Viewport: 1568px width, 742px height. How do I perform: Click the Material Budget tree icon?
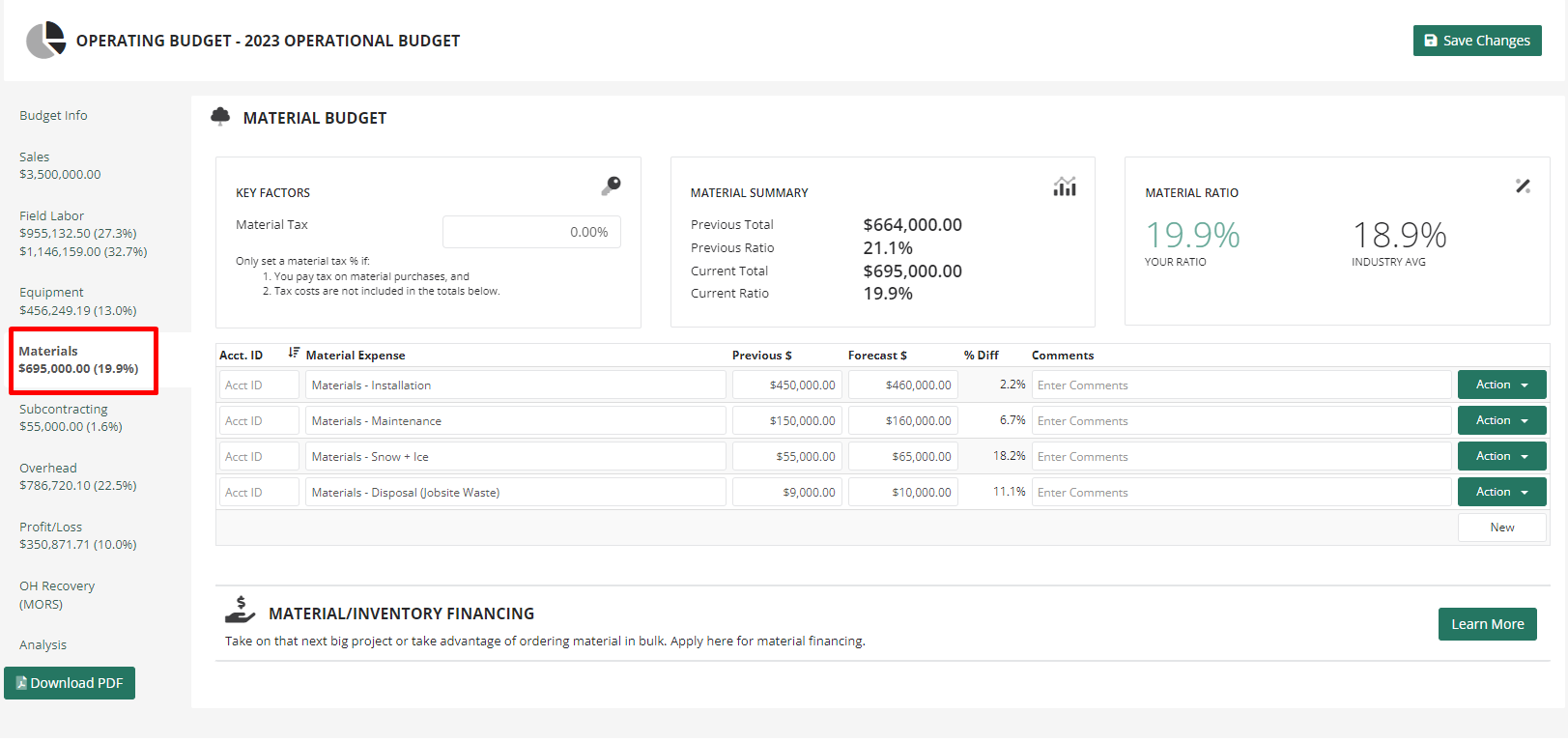coord(220,117)
